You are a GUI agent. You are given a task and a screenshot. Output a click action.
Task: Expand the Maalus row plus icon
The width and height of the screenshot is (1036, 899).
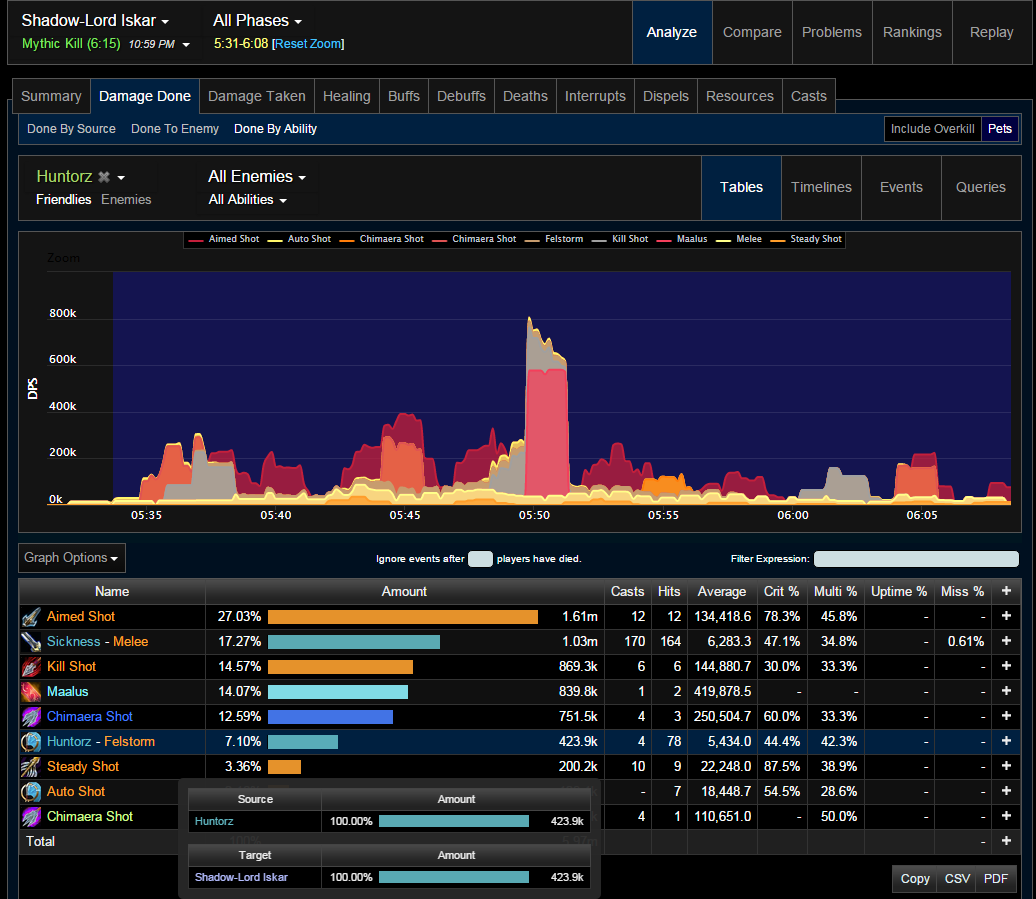point(1006,690)
